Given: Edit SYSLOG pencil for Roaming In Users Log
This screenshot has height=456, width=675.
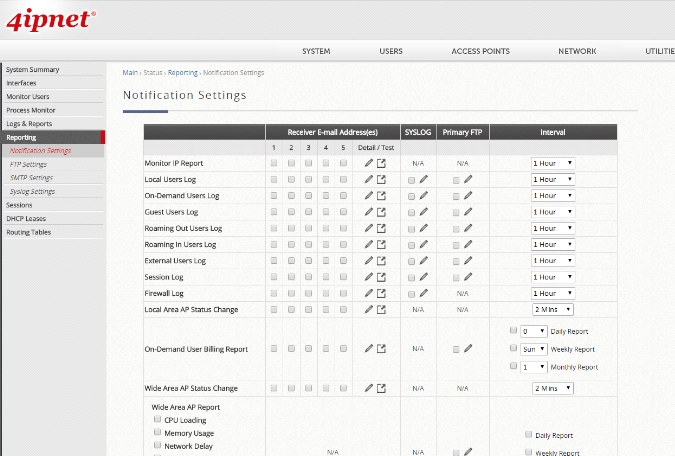Looking at the screenshot, I should 423,244.
